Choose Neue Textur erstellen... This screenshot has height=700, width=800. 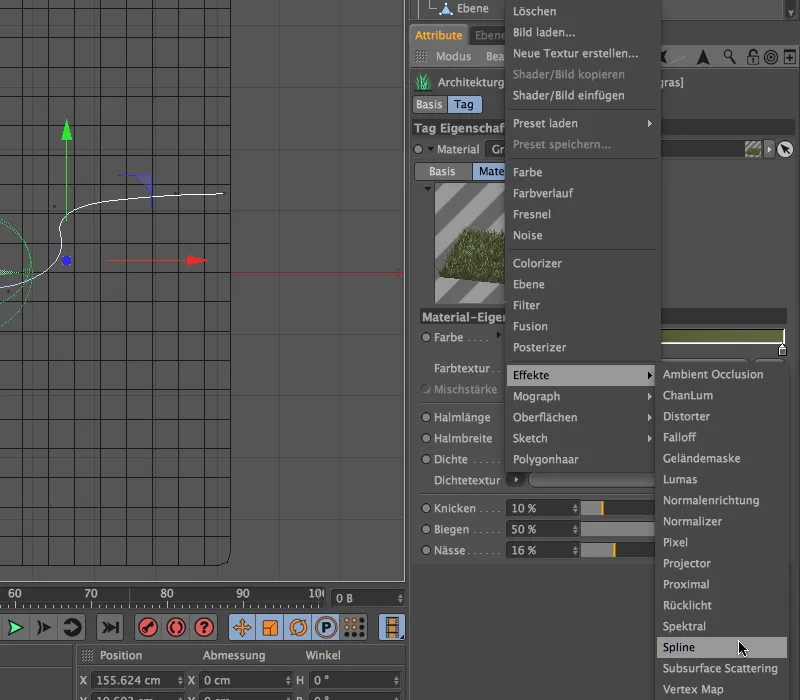click(x=582, y=53)
